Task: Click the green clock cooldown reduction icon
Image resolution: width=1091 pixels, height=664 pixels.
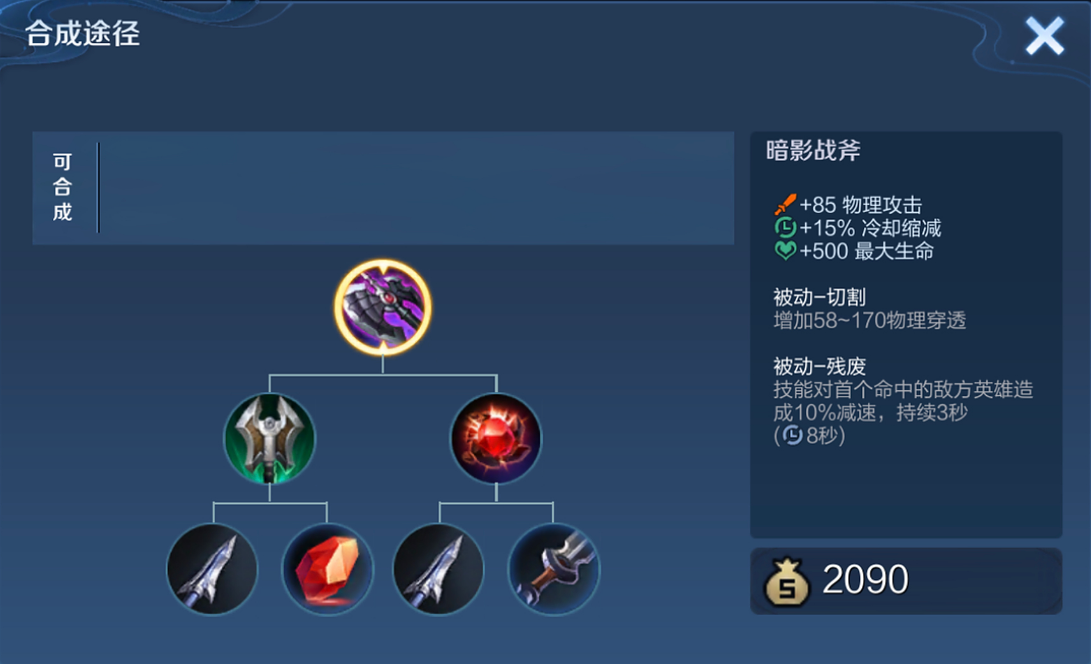Action: pyautogui.click(x=786, y=228)
